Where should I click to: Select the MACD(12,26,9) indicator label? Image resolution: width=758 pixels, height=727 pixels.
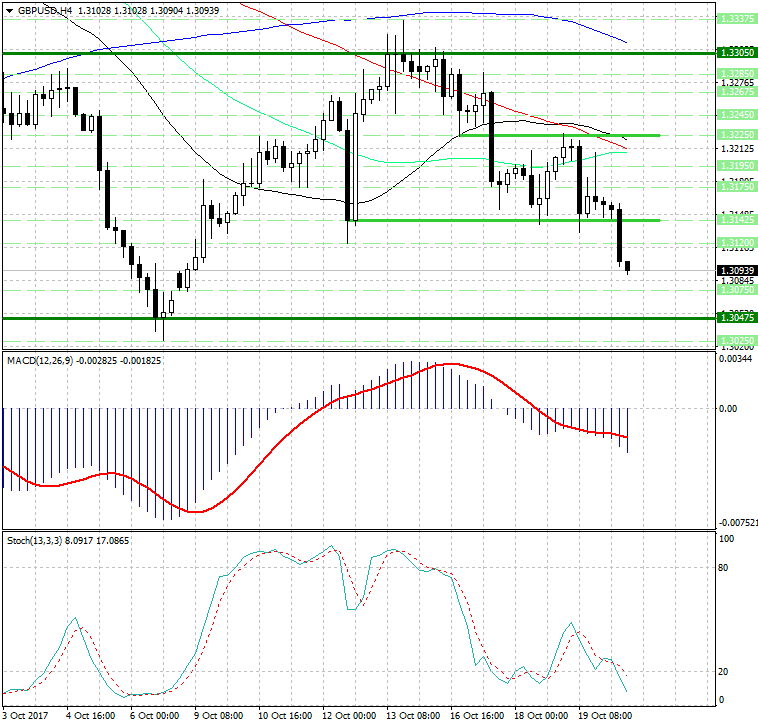40,359
